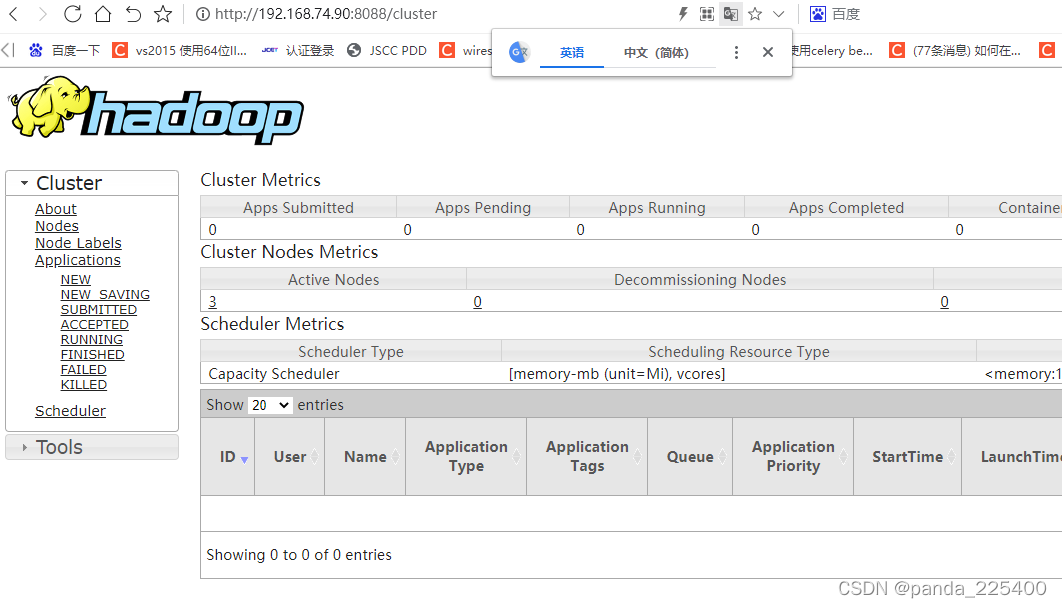Open the Applications link
This screenshot has width=1062, height=608.
click(x=78, y=260)
